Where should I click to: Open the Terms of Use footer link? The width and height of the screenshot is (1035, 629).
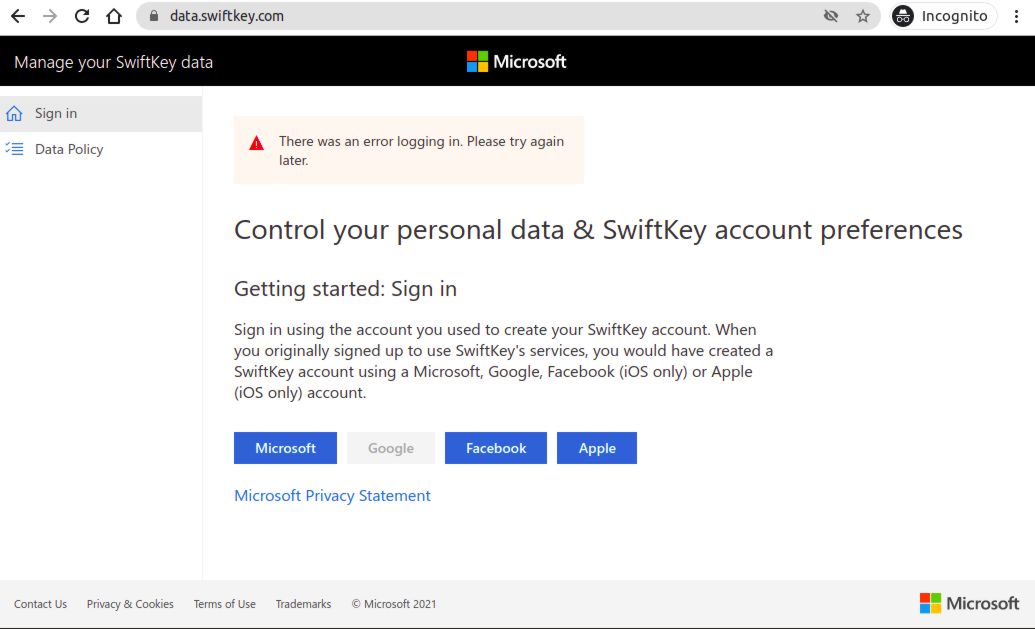224,604
